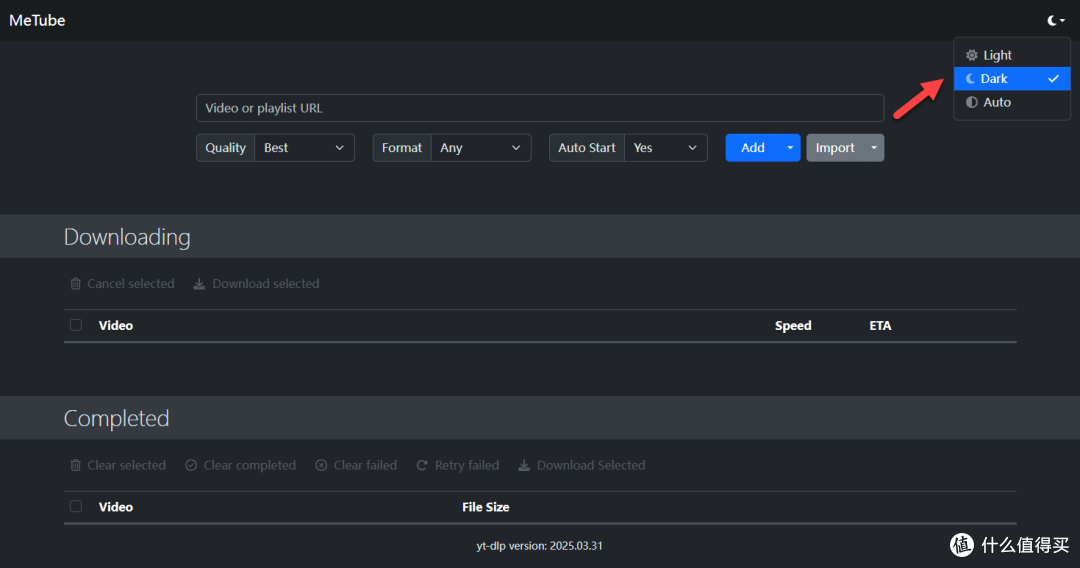Expand the Add button's dropdown arrow
Screen dimensions: 1080x568
coord(790,148)
